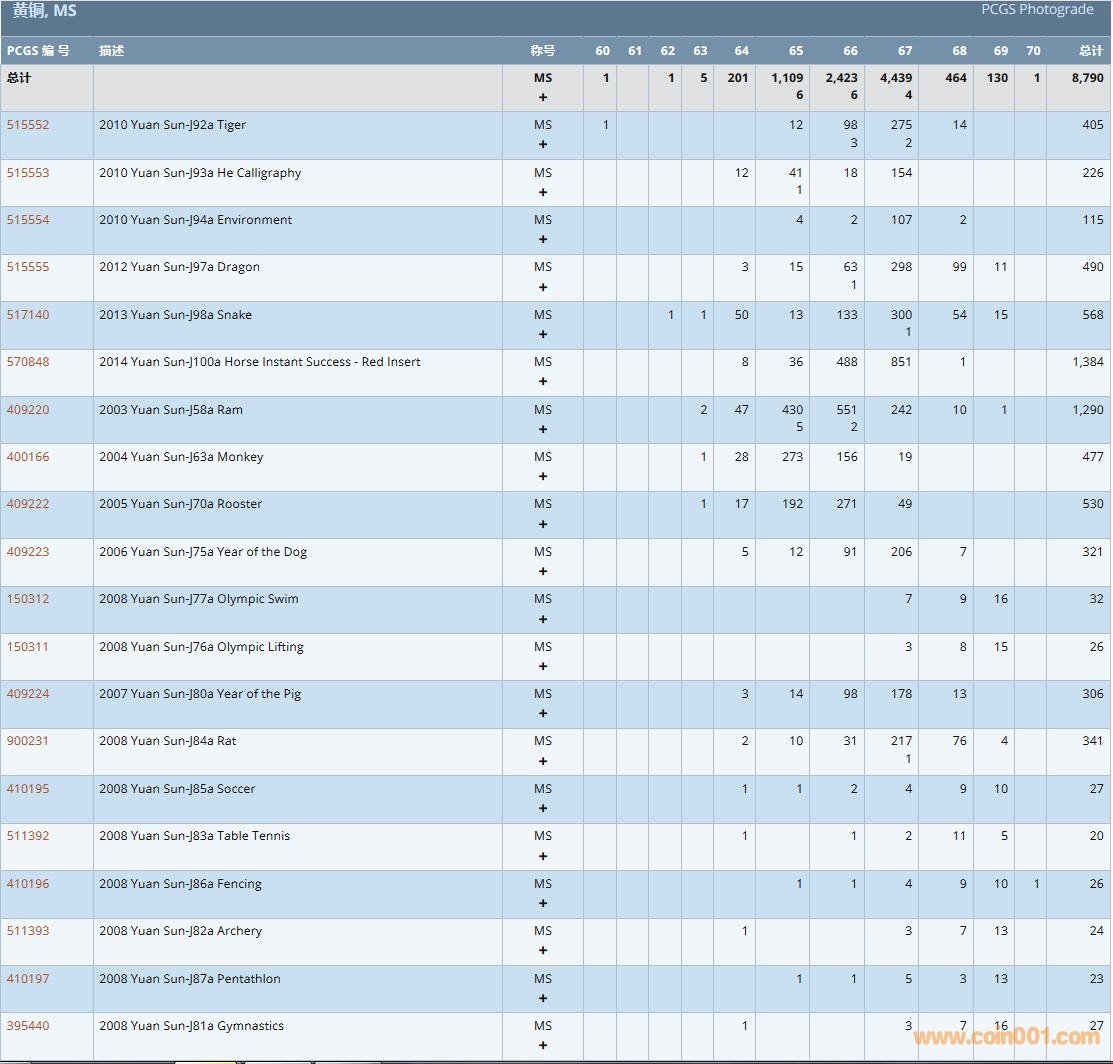
Task: Expand plus grades for 2010 Tiger row
Action: [x=543, y=144]
